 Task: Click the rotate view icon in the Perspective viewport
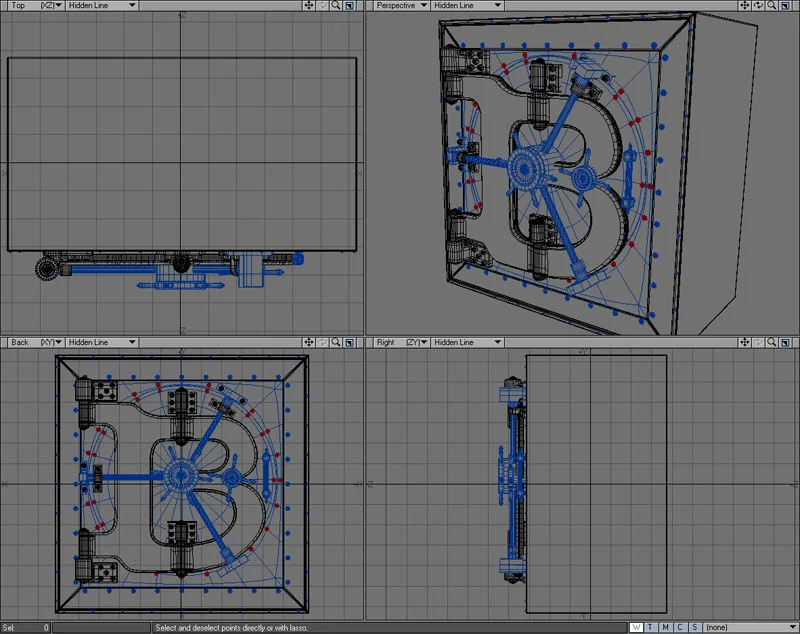(758, 6)
